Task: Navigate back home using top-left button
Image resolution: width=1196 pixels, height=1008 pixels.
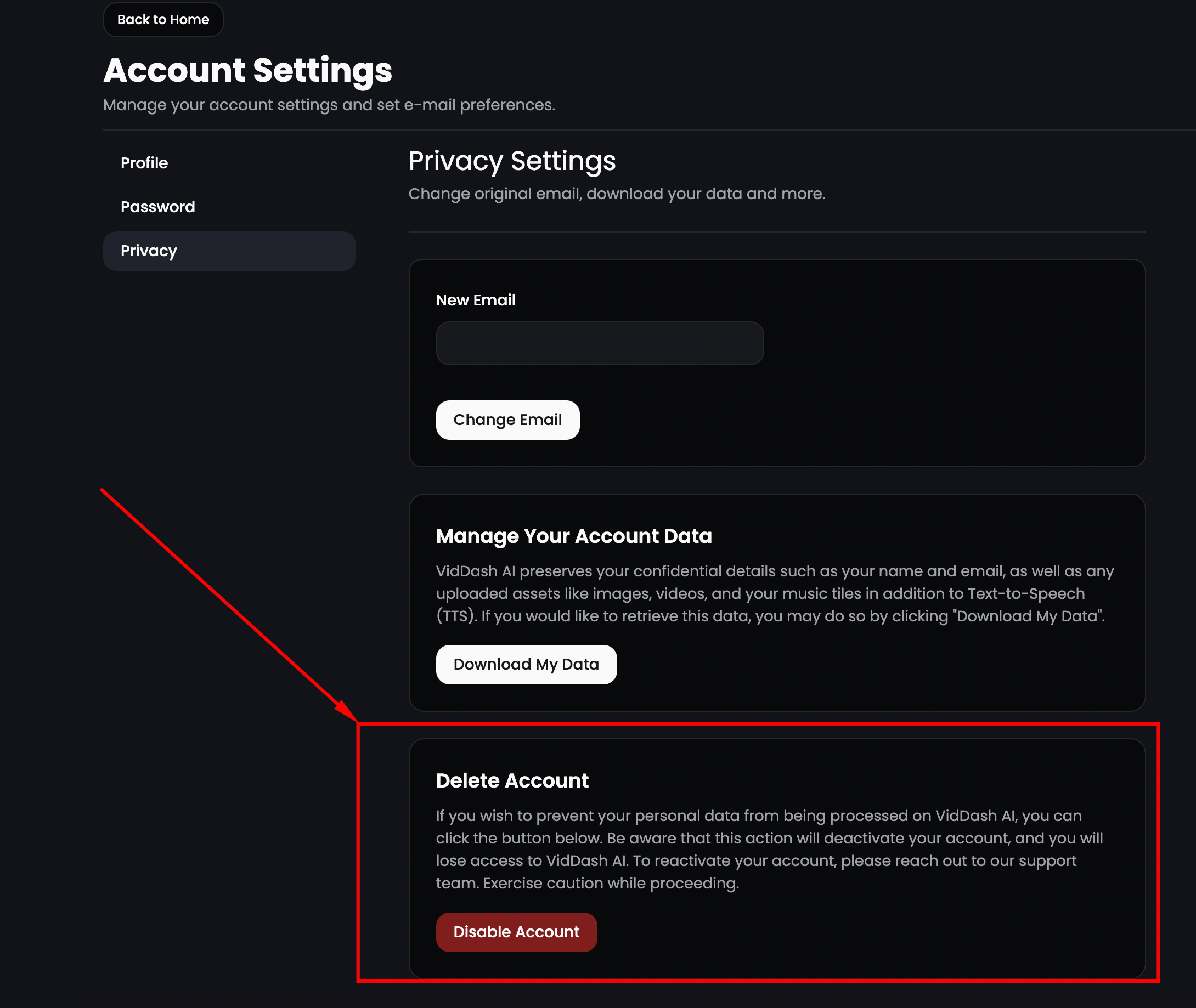Action: click(x=163, y=19)
